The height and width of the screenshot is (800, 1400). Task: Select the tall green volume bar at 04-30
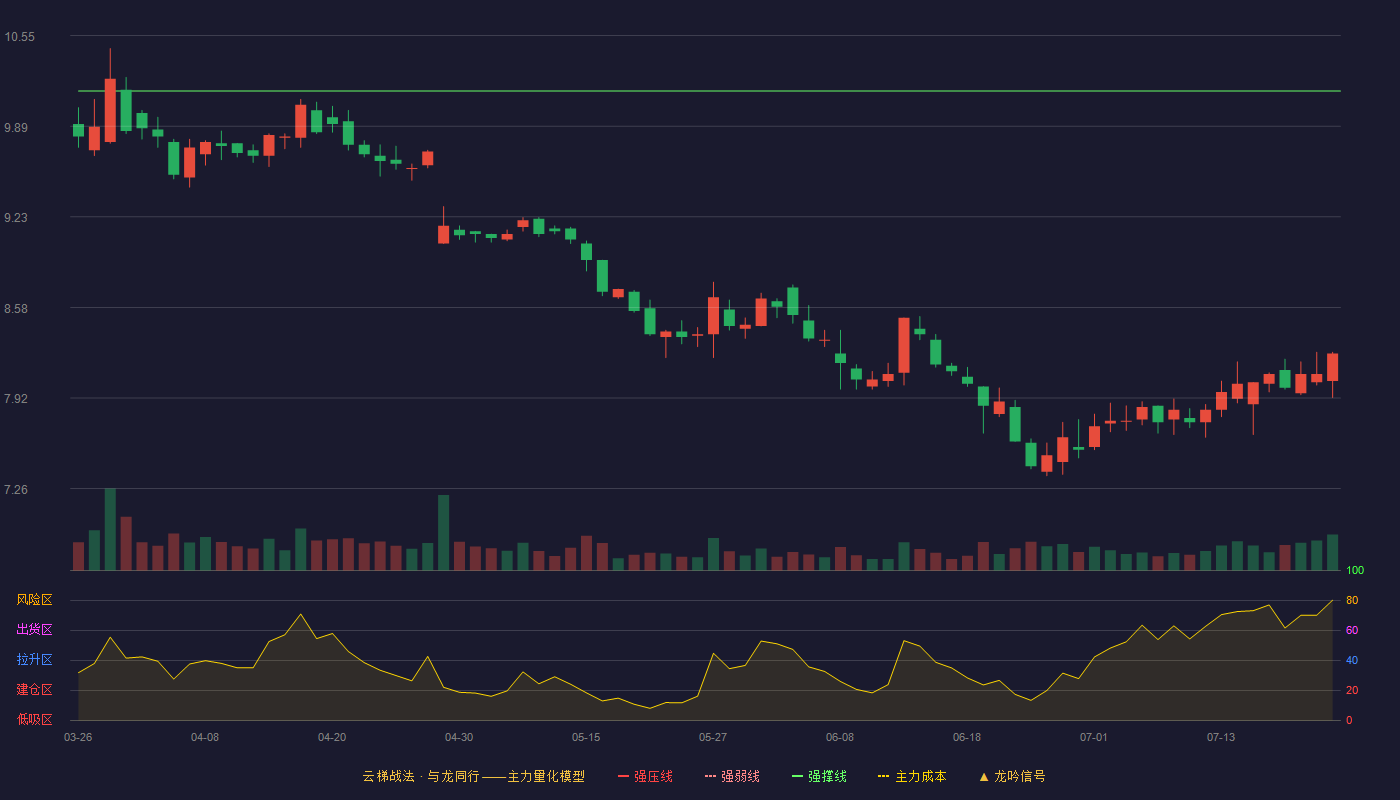point(443,532)
